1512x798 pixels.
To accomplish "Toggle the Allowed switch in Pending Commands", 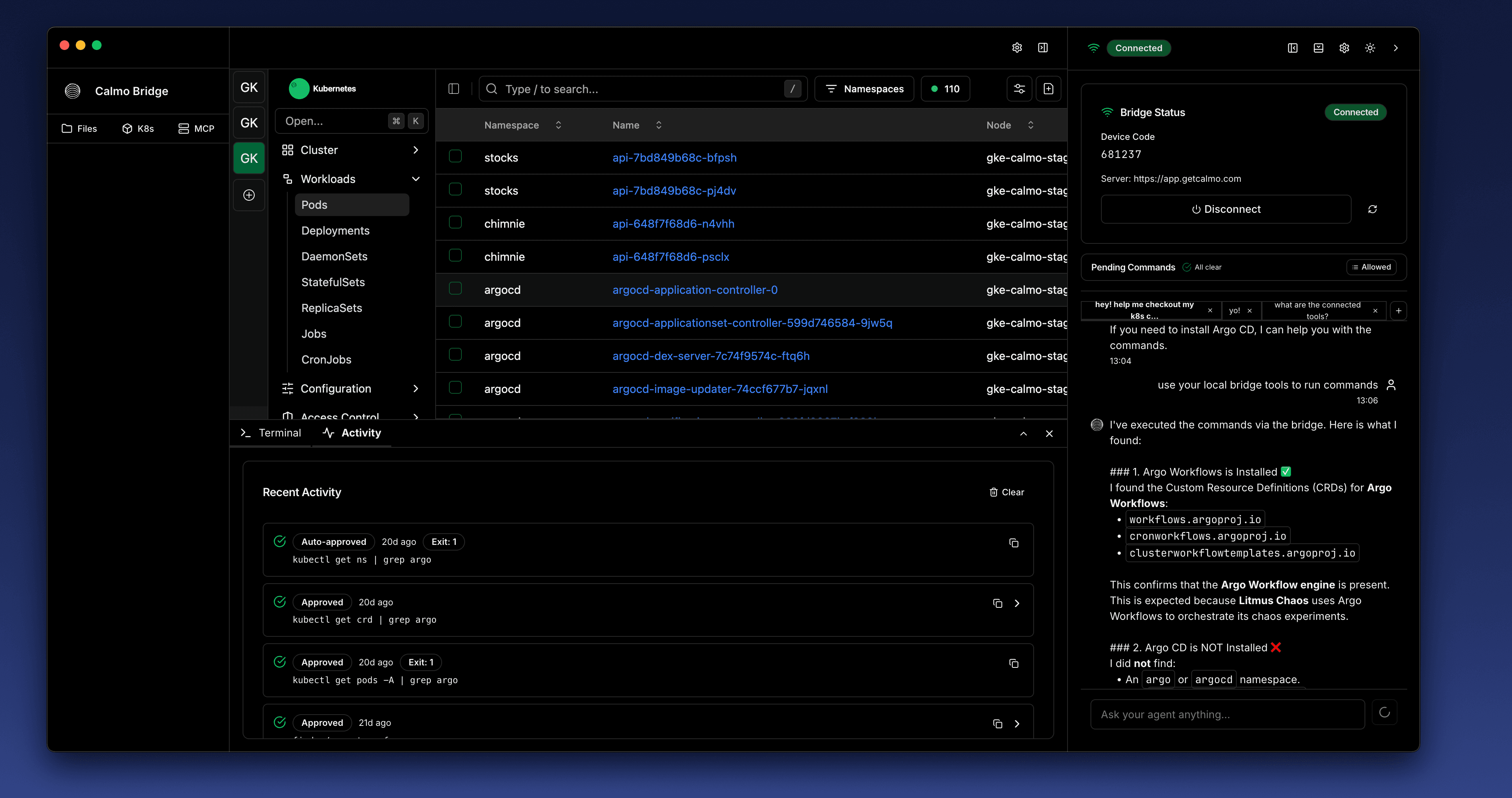I will pos(1372,266).
